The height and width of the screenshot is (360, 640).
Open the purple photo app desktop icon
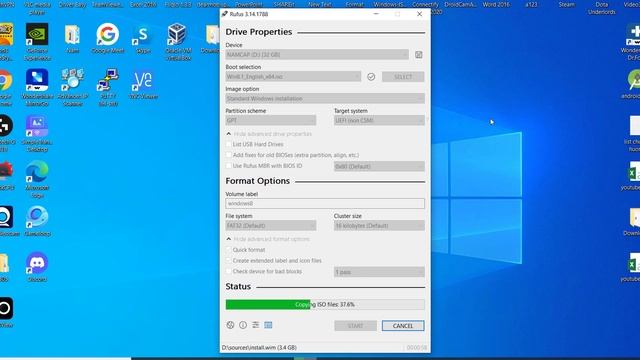click(x=37, y=133)
